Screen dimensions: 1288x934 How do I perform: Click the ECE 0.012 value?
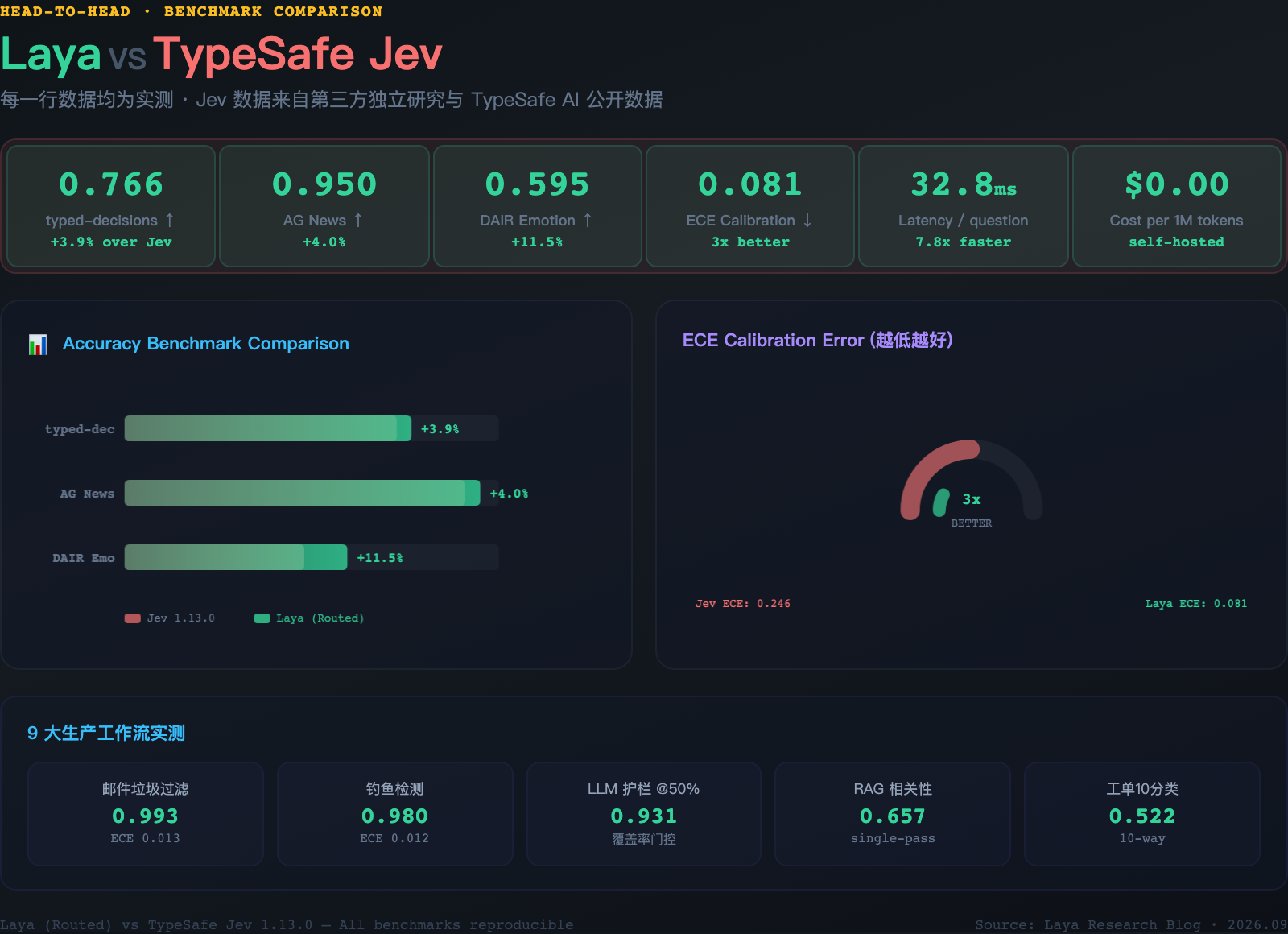(395, 838)
